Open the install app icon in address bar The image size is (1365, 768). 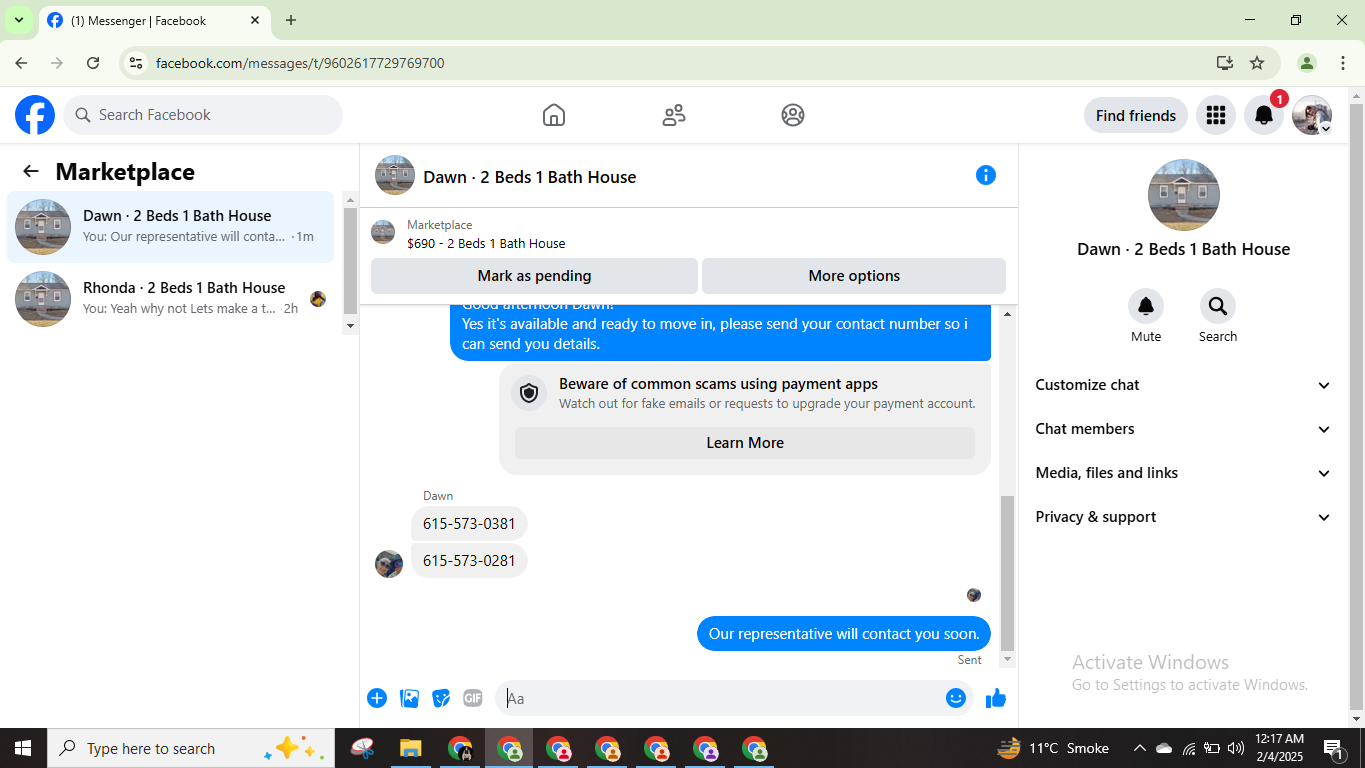(x=1225, y=63)
